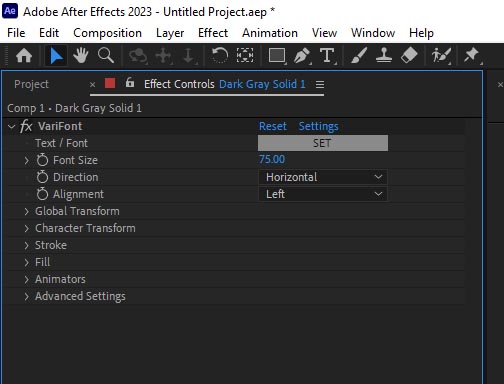This screenshot has height=384, width=504.
Task: Collapse the VariFont effect group
Action: [x=12, y=127]
